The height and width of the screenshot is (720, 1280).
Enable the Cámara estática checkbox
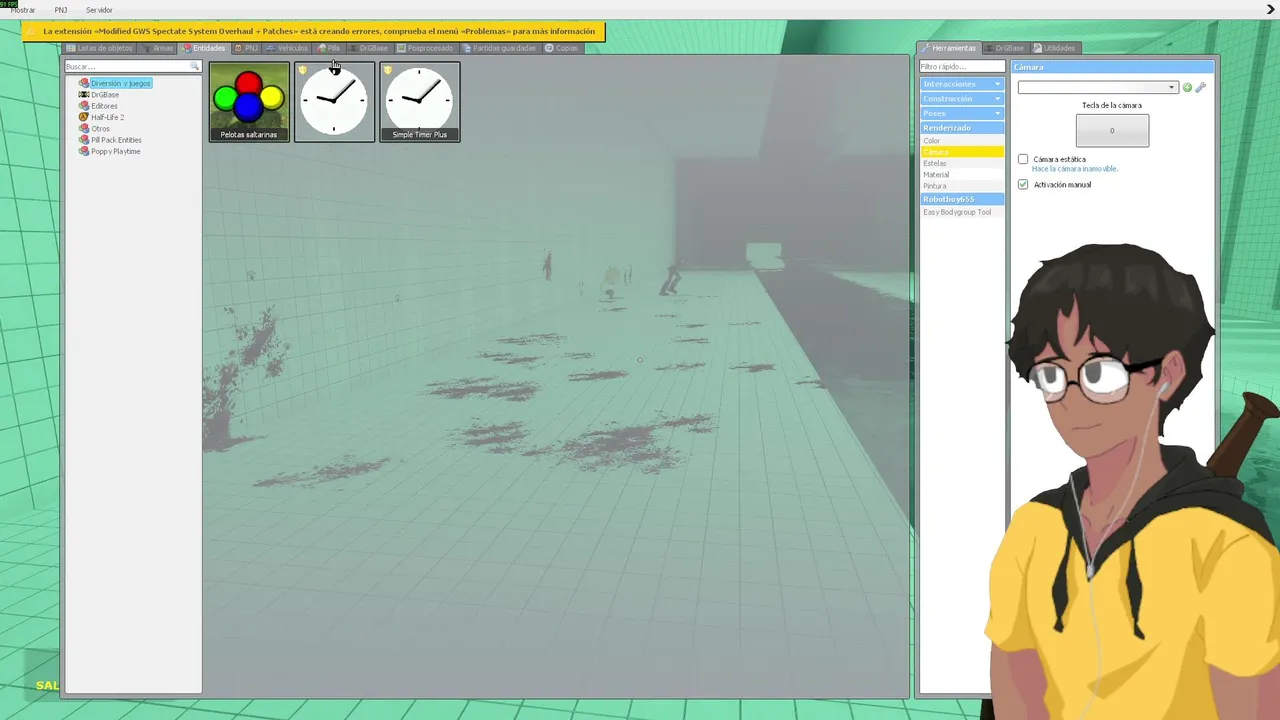pyautogui.click(x=1023, y=159)
